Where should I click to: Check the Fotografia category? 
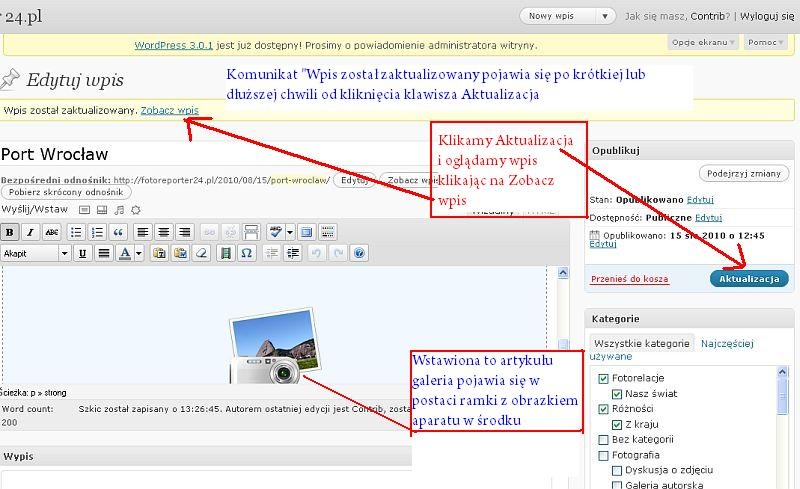[x=603, y=454]
